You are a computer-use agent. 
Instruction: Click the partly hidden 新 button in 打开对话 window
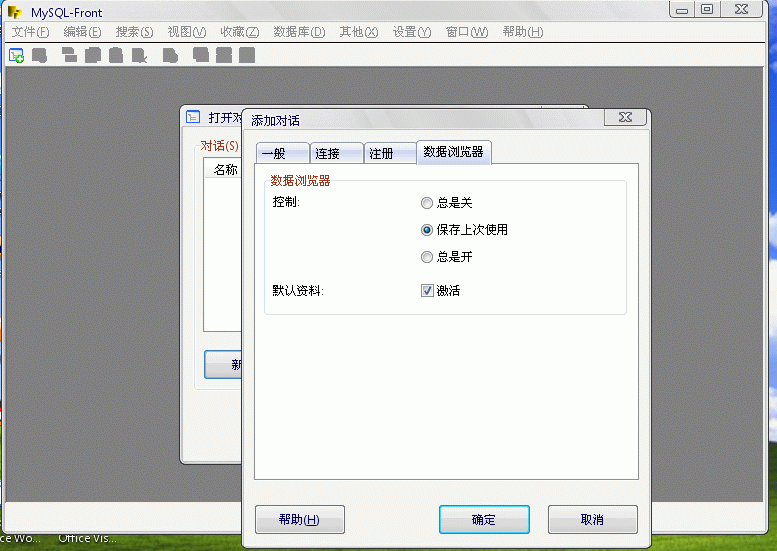[x=223, y=365]
